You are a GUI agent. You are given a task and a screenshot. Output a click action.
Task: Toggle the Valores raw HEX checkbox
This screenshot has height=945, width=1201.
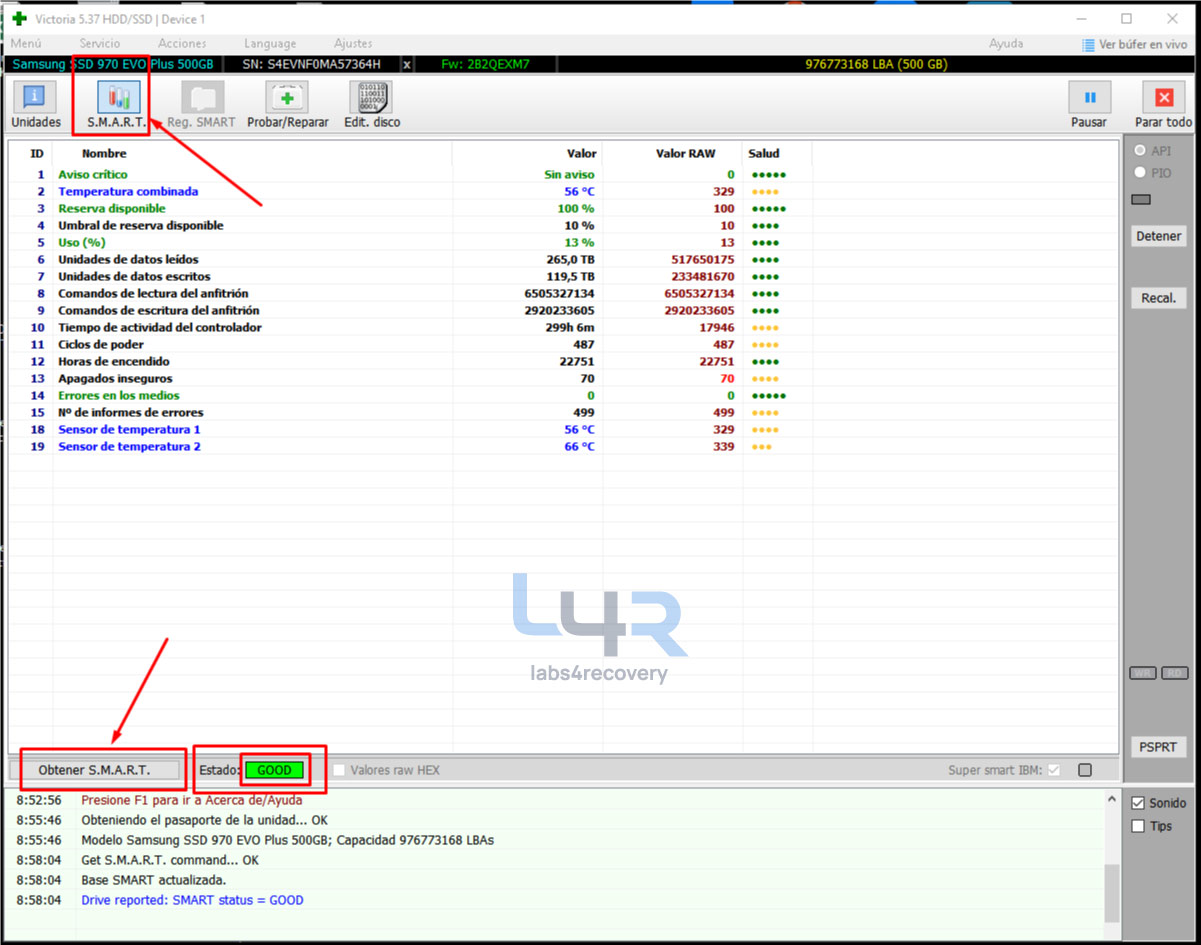[x=340, y=770]
